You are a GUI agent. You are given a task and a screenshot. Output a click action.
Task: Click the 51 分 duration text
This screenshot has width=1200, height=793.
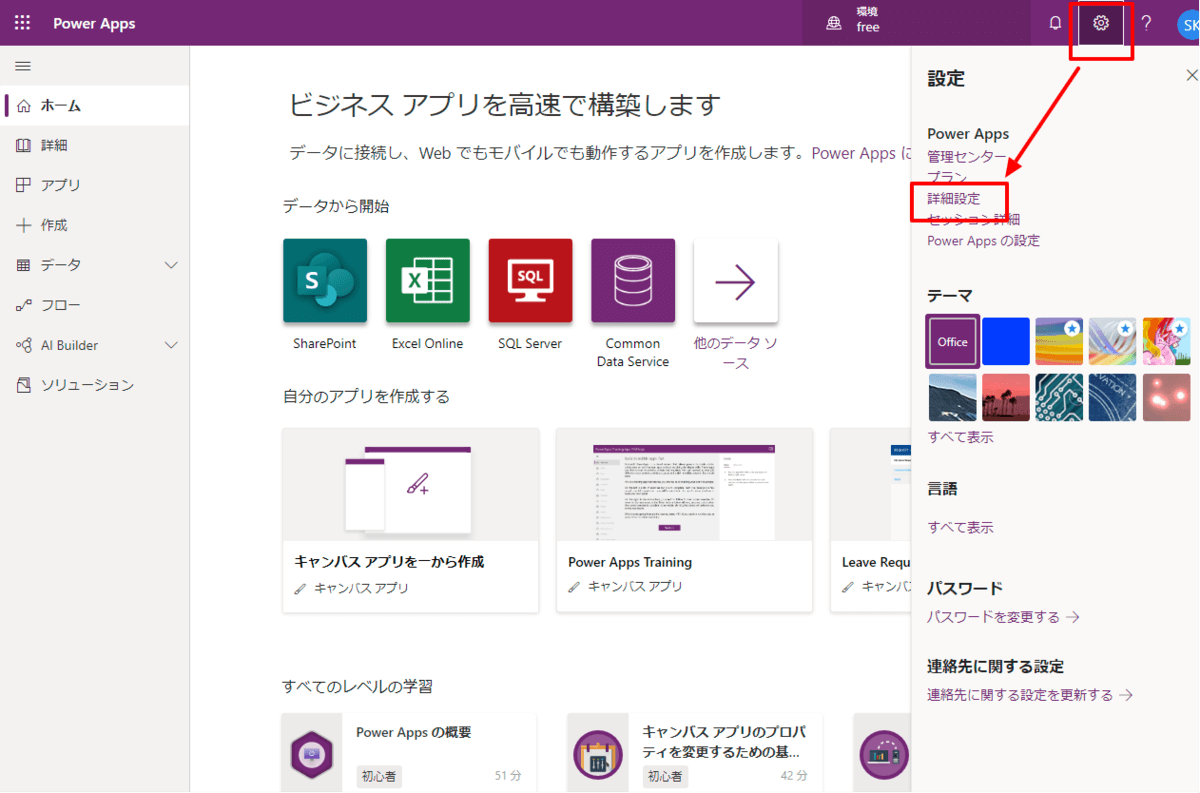[x=508, y=776]
